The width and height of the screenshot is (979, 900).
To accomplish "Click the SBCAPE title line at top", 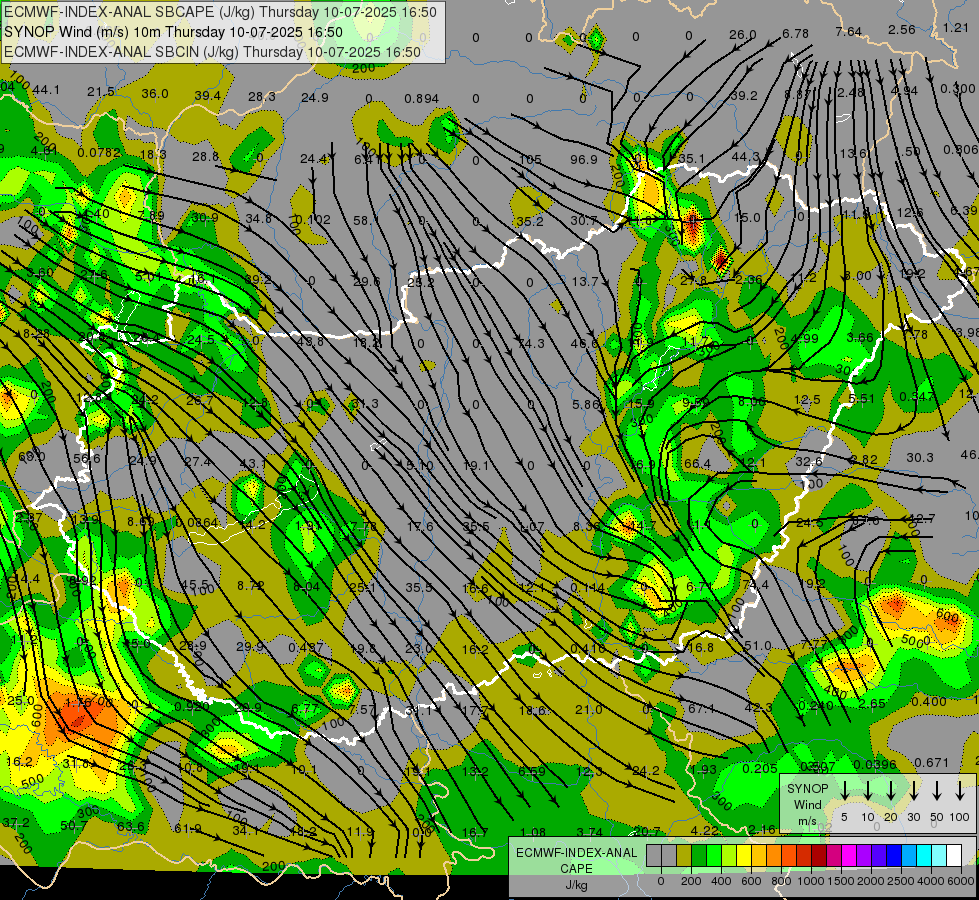I will [x=220, y=12].
